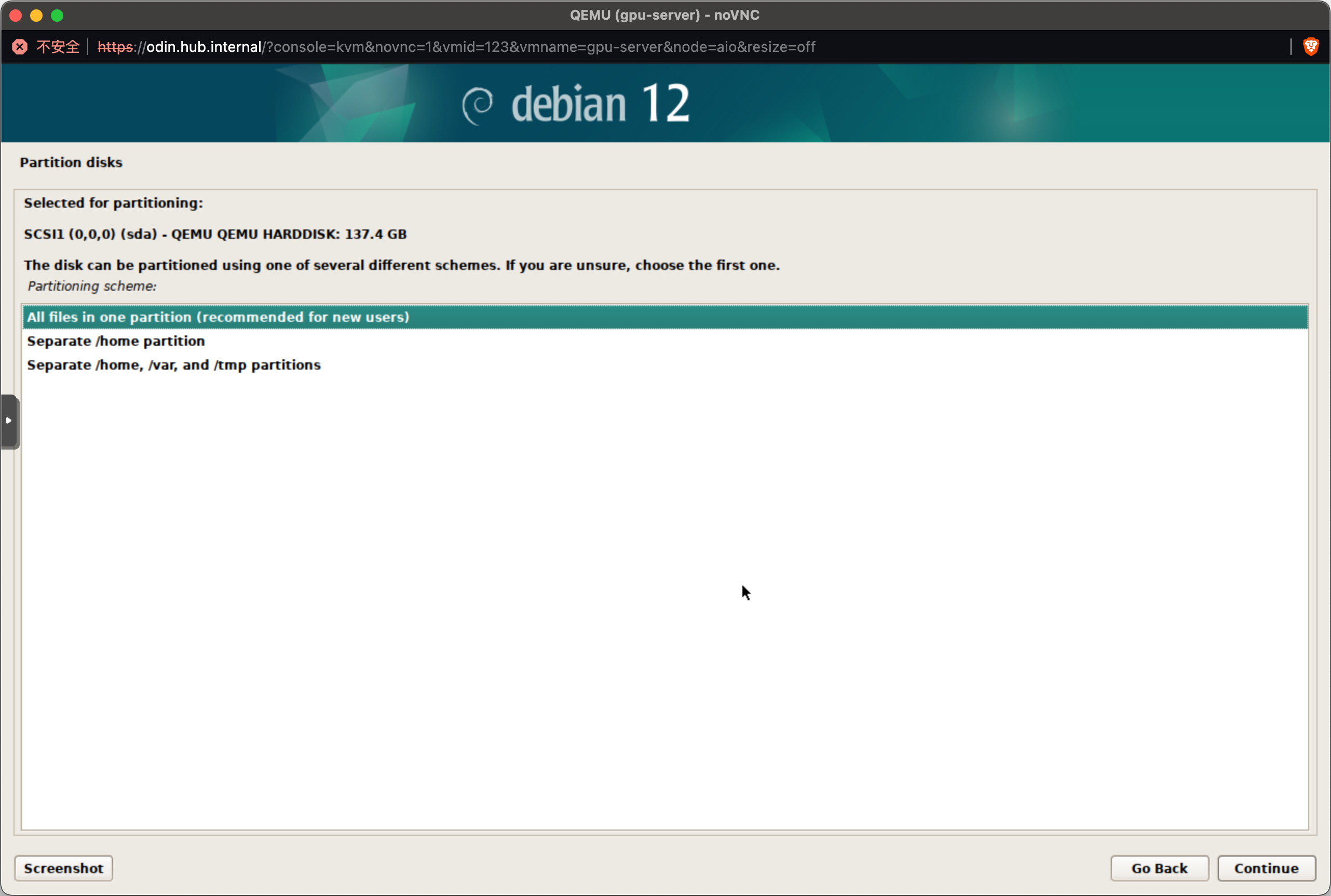Viewport: 1331px width, 896px height.
Task: Click the 'Selected for partitioning' label
Action: tap(113, 202)
